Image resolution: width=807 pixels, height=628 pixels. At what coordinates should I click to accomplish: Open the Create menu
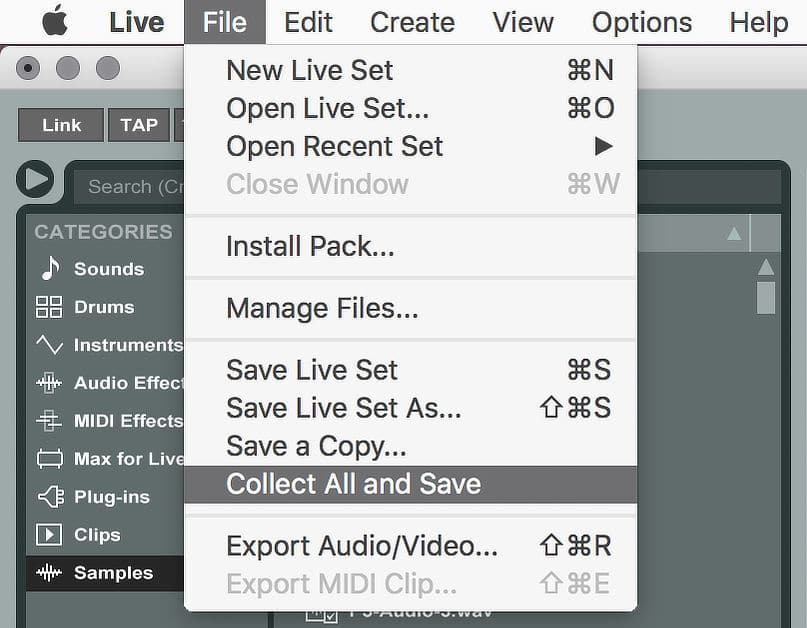(412, 22)
